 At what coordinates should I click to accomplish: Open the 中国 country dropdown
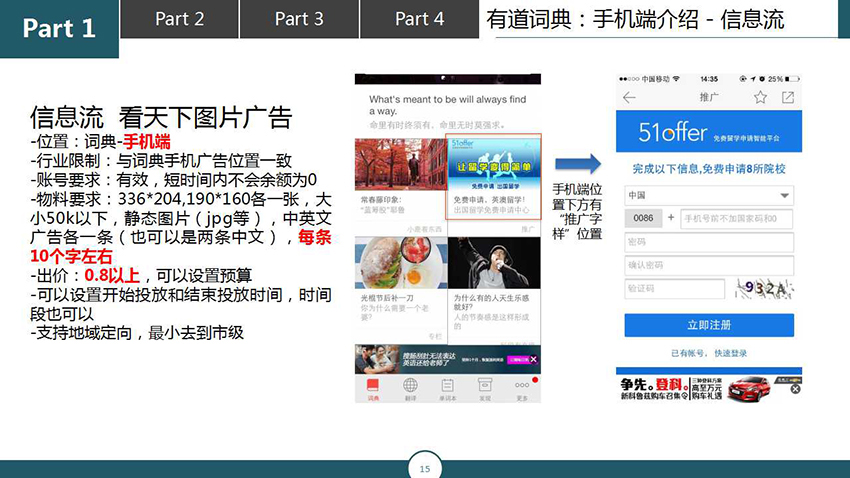709,195
